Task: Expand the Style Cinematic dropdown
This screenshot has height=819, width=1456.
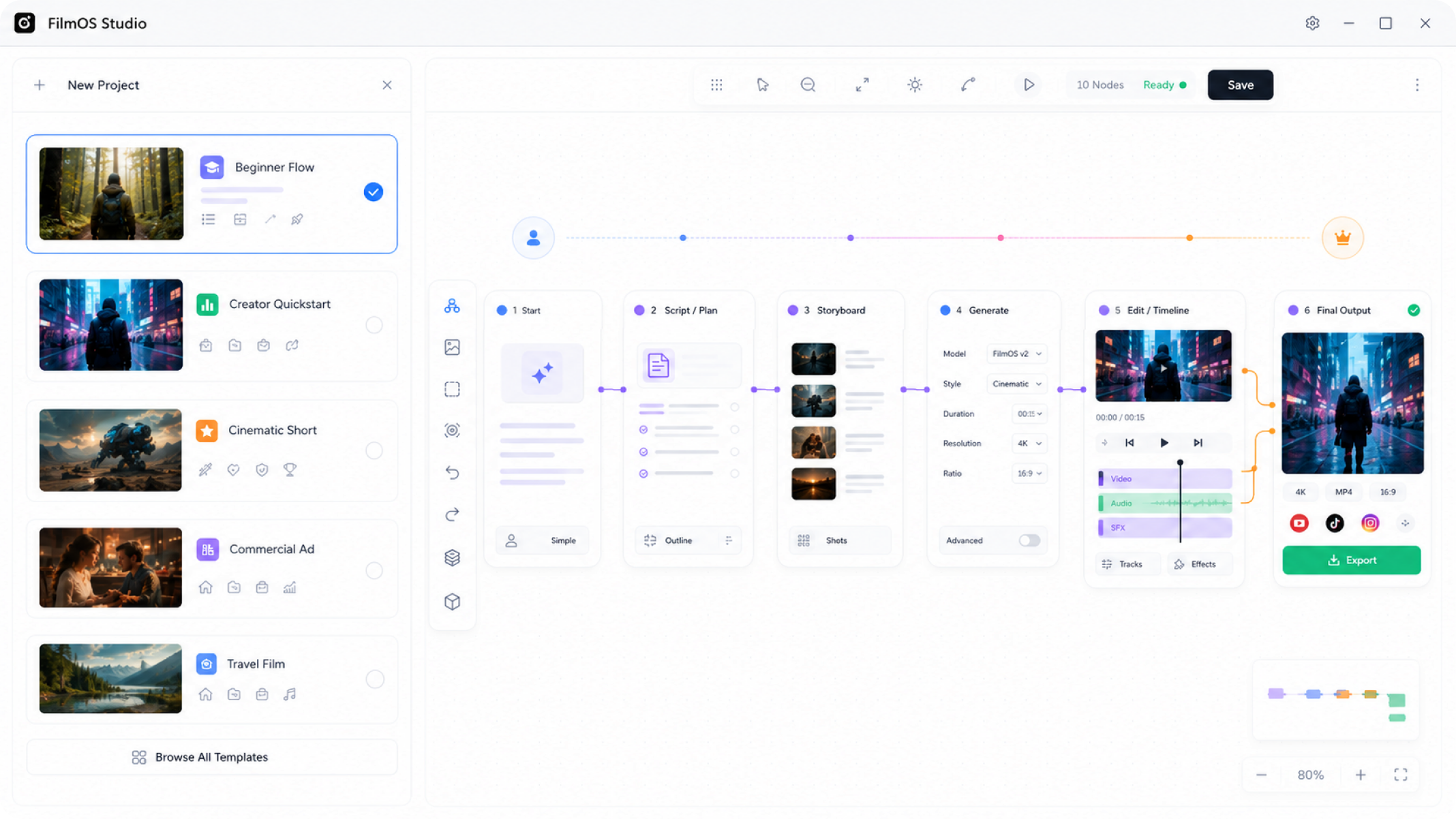Action: tap(1016, 384)
